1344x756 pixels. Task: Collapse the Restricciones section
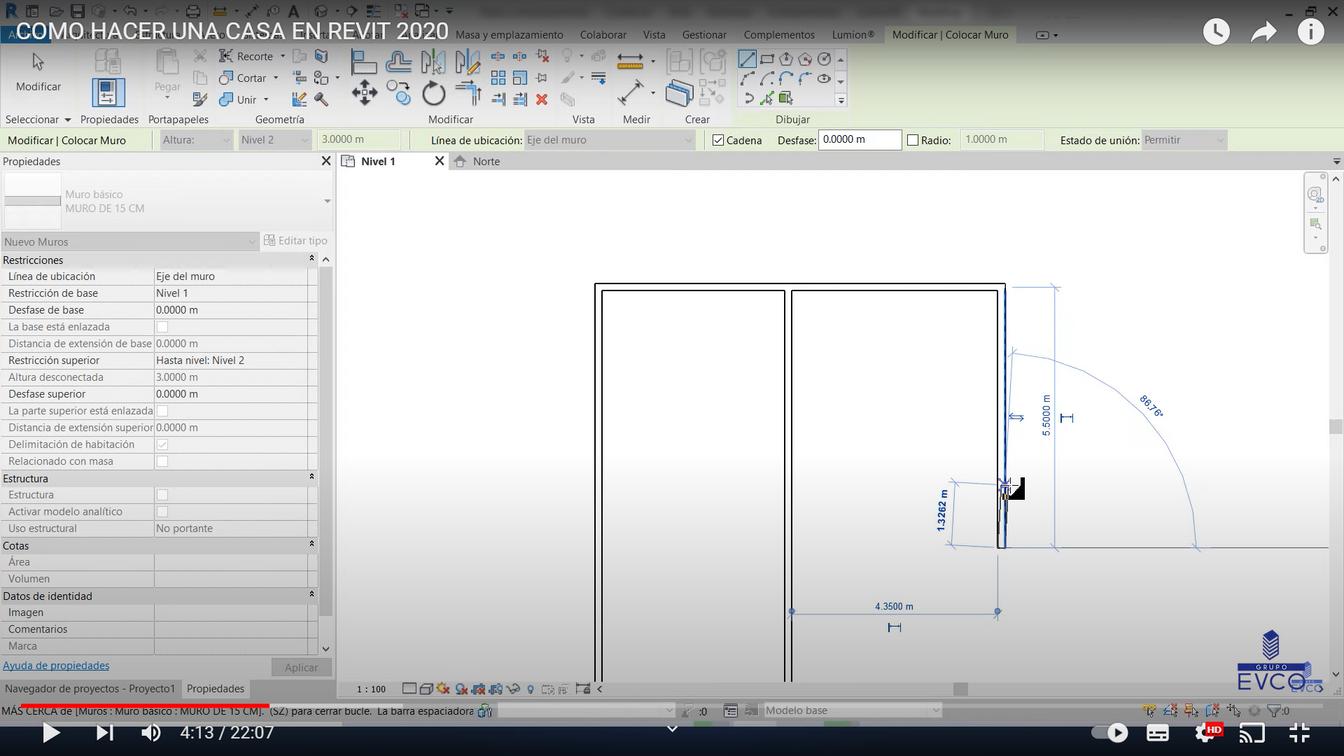[311, 259]
